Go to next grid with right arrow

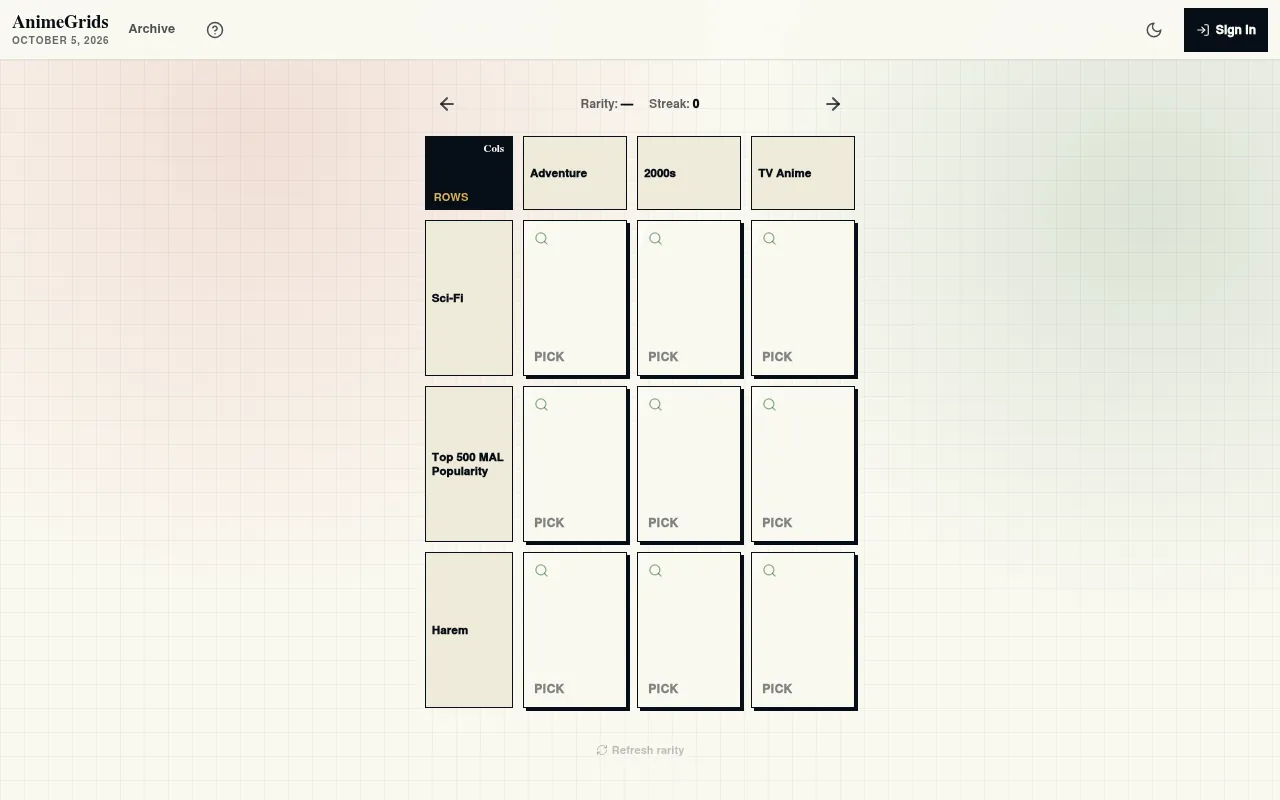click(833, 104)
